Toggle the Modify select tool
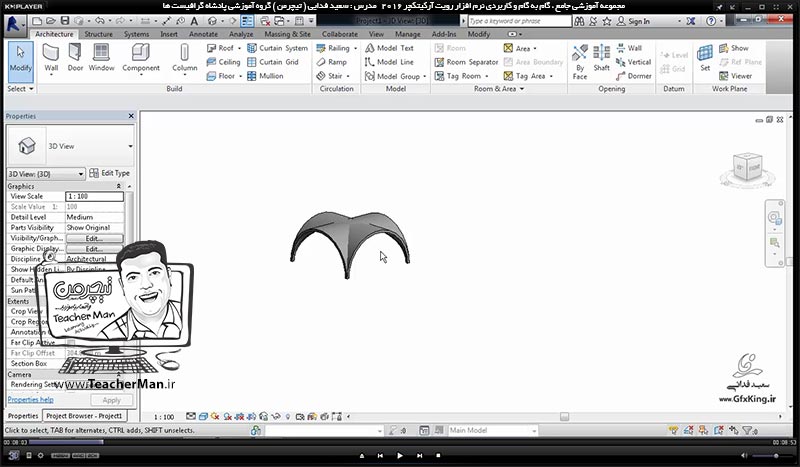This screenshot has width=800, height=467. point(20,61)
